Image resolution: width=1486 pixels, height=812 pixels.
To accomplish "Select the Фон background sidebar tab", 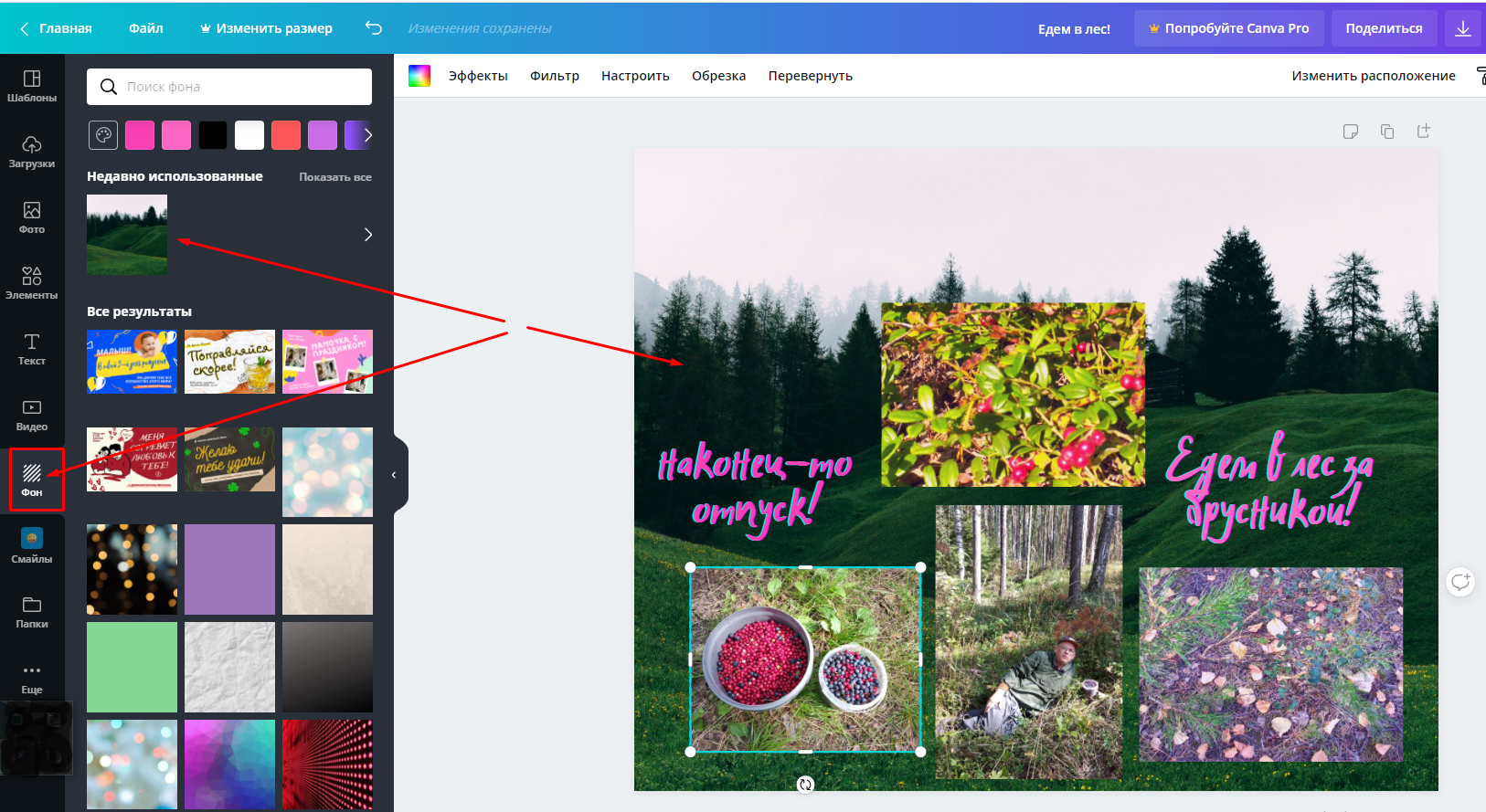I will click(x=32, y=480).
